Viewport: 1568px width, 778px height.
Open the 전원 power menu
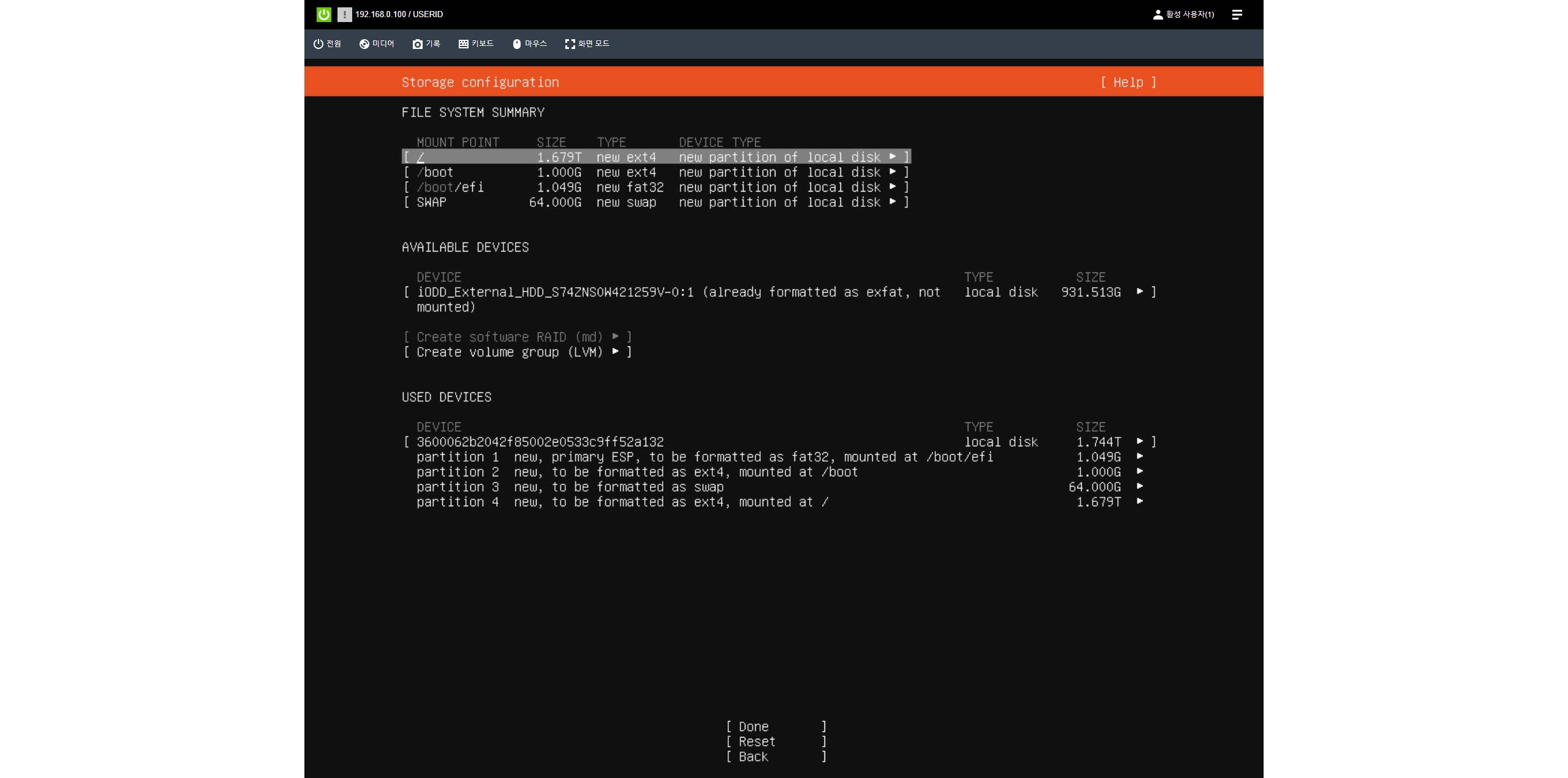[327, 43]
